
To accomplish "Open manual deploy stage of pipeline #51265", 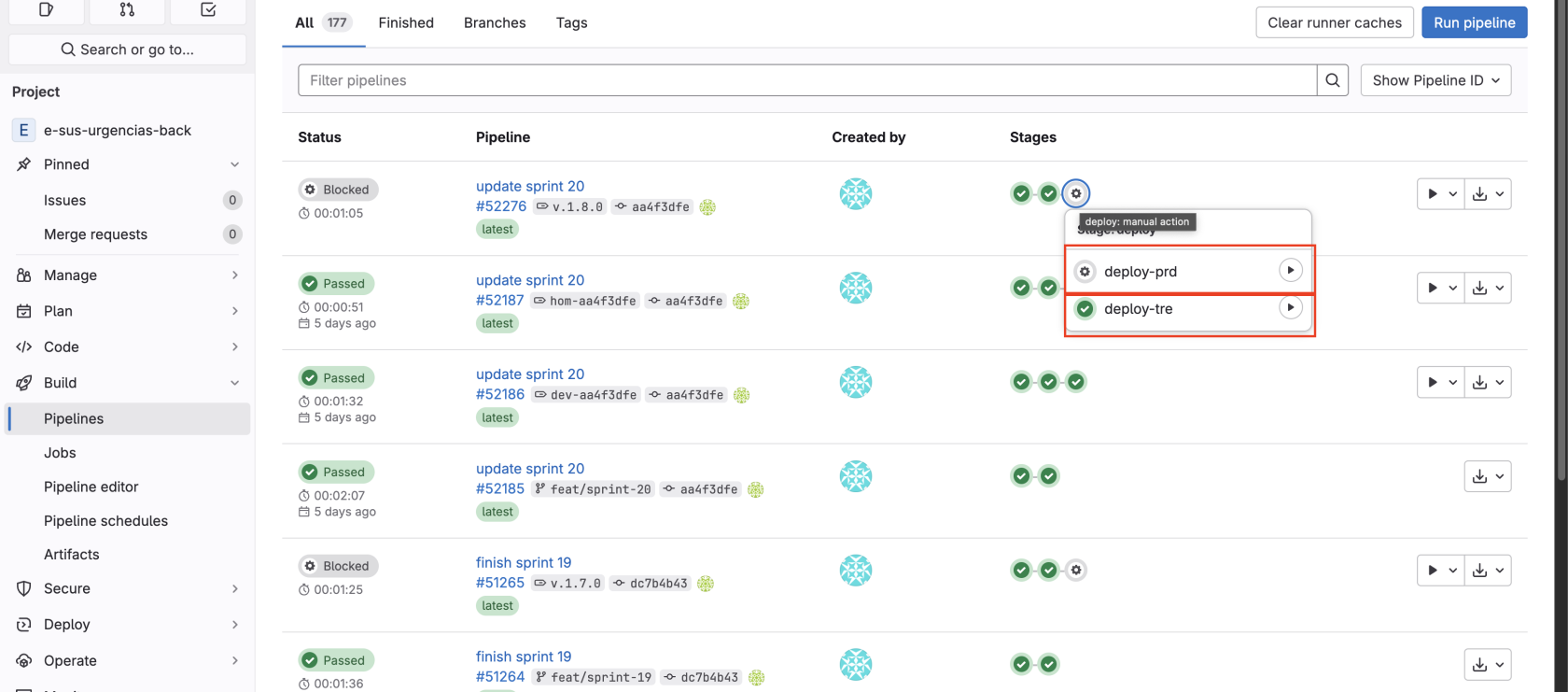I will [1076, 570].
